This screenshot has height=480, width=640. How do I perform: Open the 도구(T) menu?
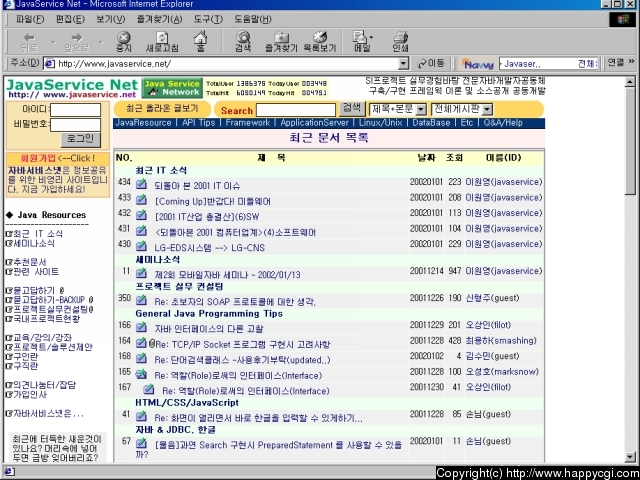click(208, 19)
